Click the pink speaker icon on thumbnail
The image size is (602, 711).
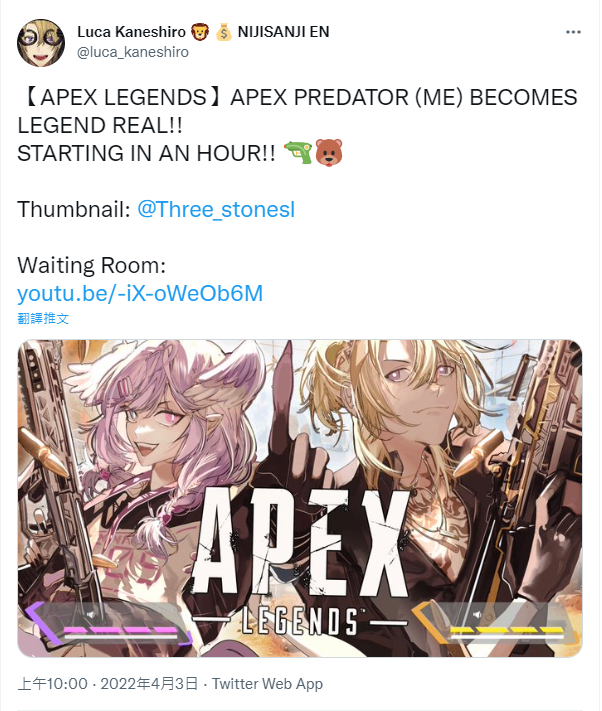click(91, 614)
